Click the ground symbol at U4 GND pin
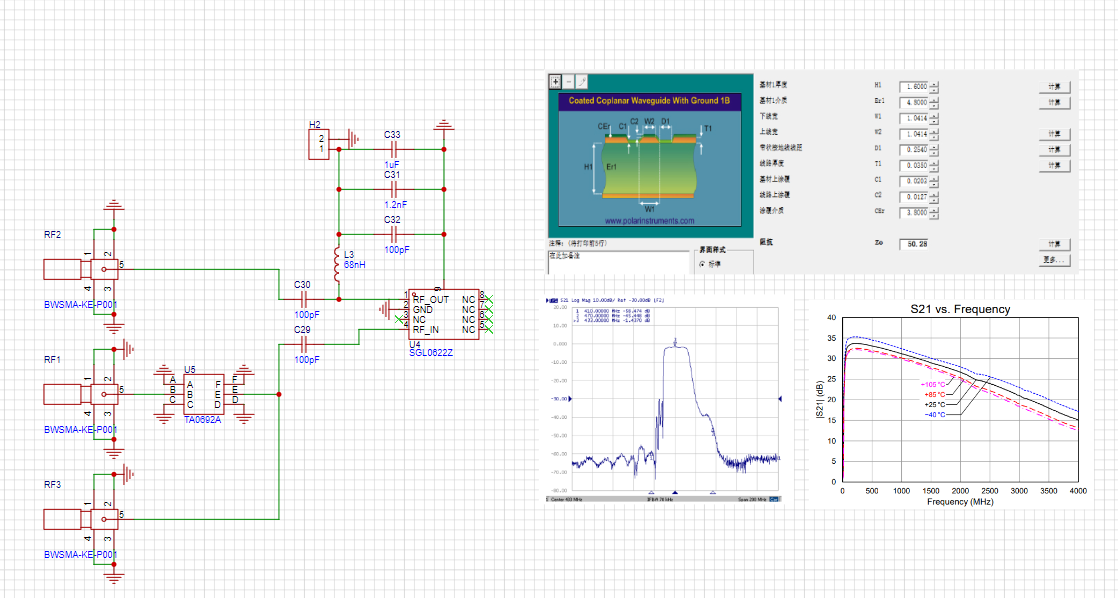 tap(384, 310)
